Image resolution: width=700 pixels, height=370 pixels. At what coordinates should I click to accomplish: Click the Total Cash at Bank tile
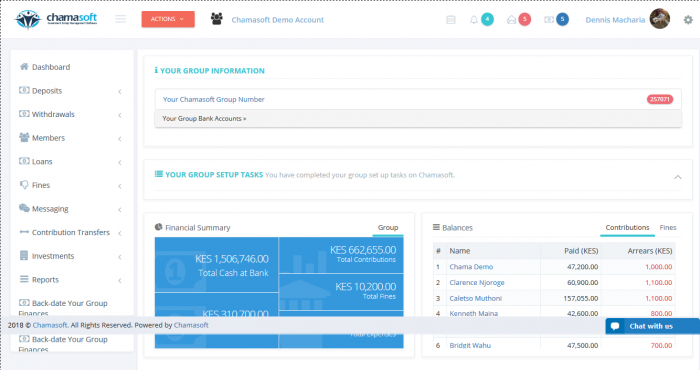[x=217, y=265]
